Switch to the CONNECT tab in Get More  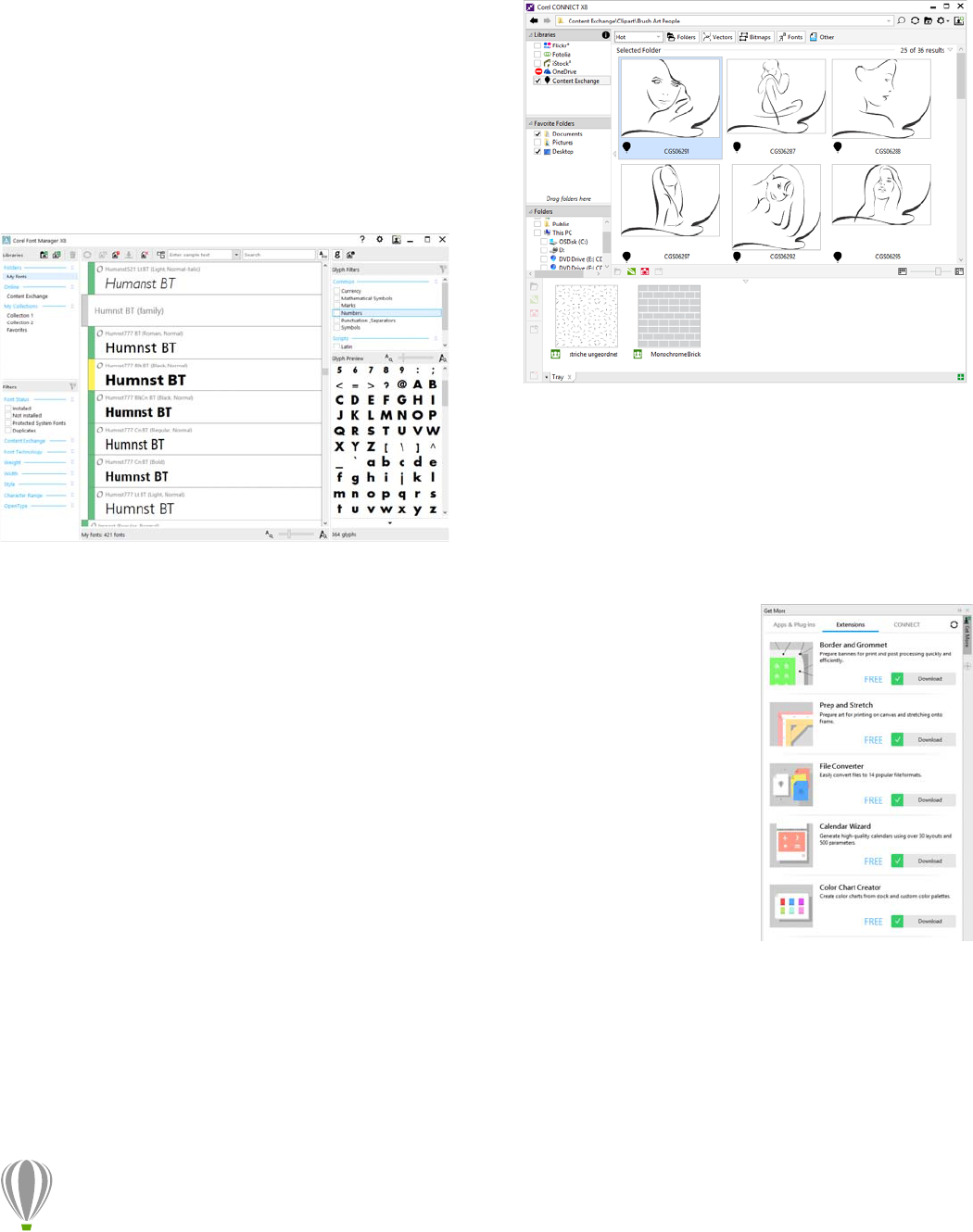pyautogui.click(x=906, y=624)
